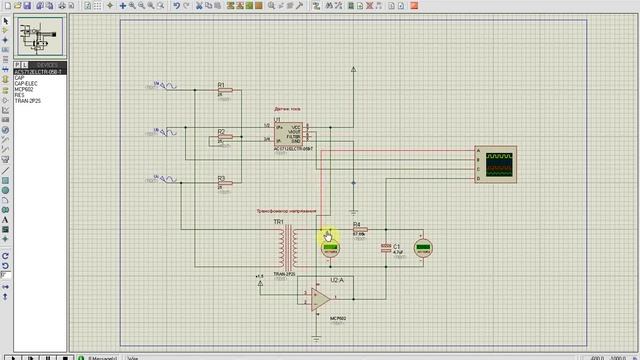Viewport: 640px width, 360px height.
Task: Create a new design file
Action: click(x=8, y=6)
